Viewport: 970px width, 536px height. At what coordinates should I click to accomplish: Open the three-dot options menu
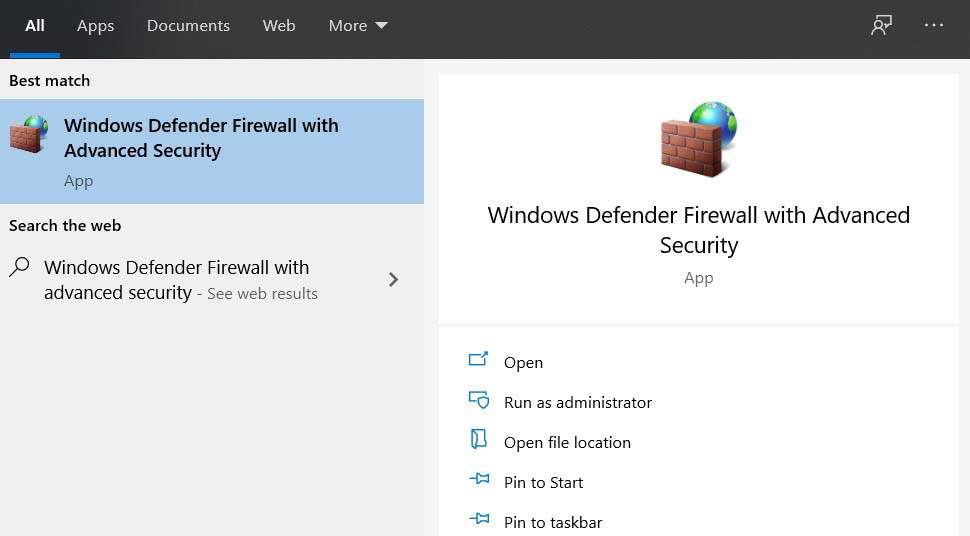point(934,26)
